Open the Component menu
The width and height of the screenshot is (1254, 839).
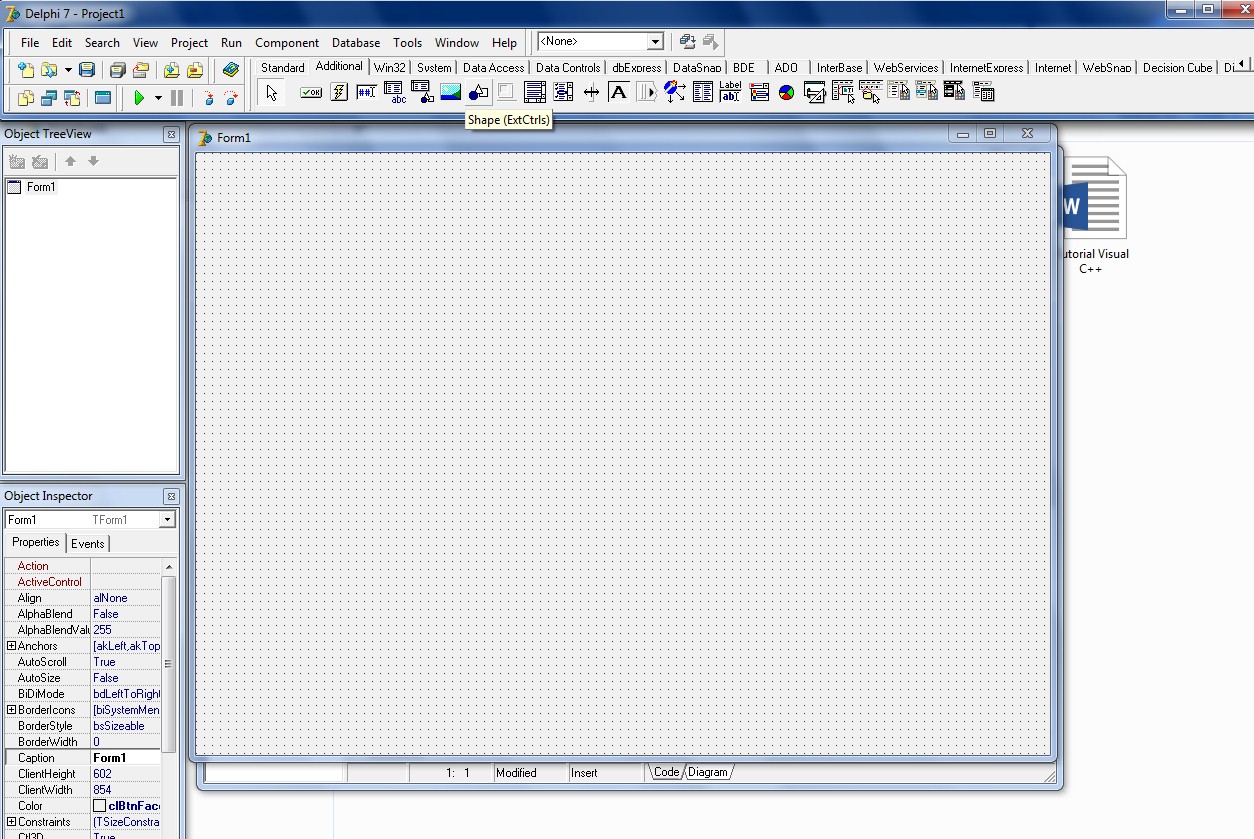(x=287, y=43)
